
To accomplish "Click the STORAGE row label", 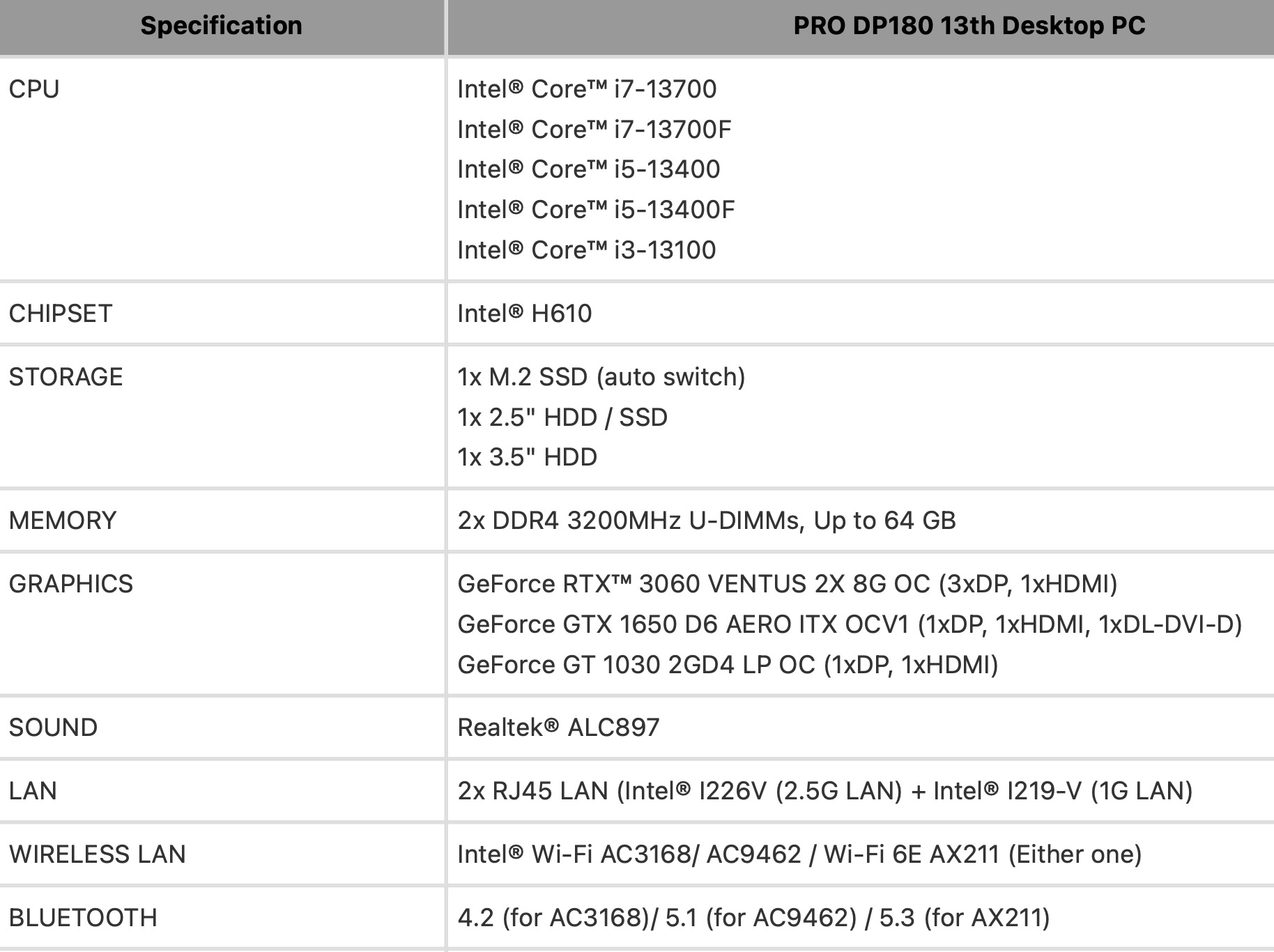I will coord(66,377).
